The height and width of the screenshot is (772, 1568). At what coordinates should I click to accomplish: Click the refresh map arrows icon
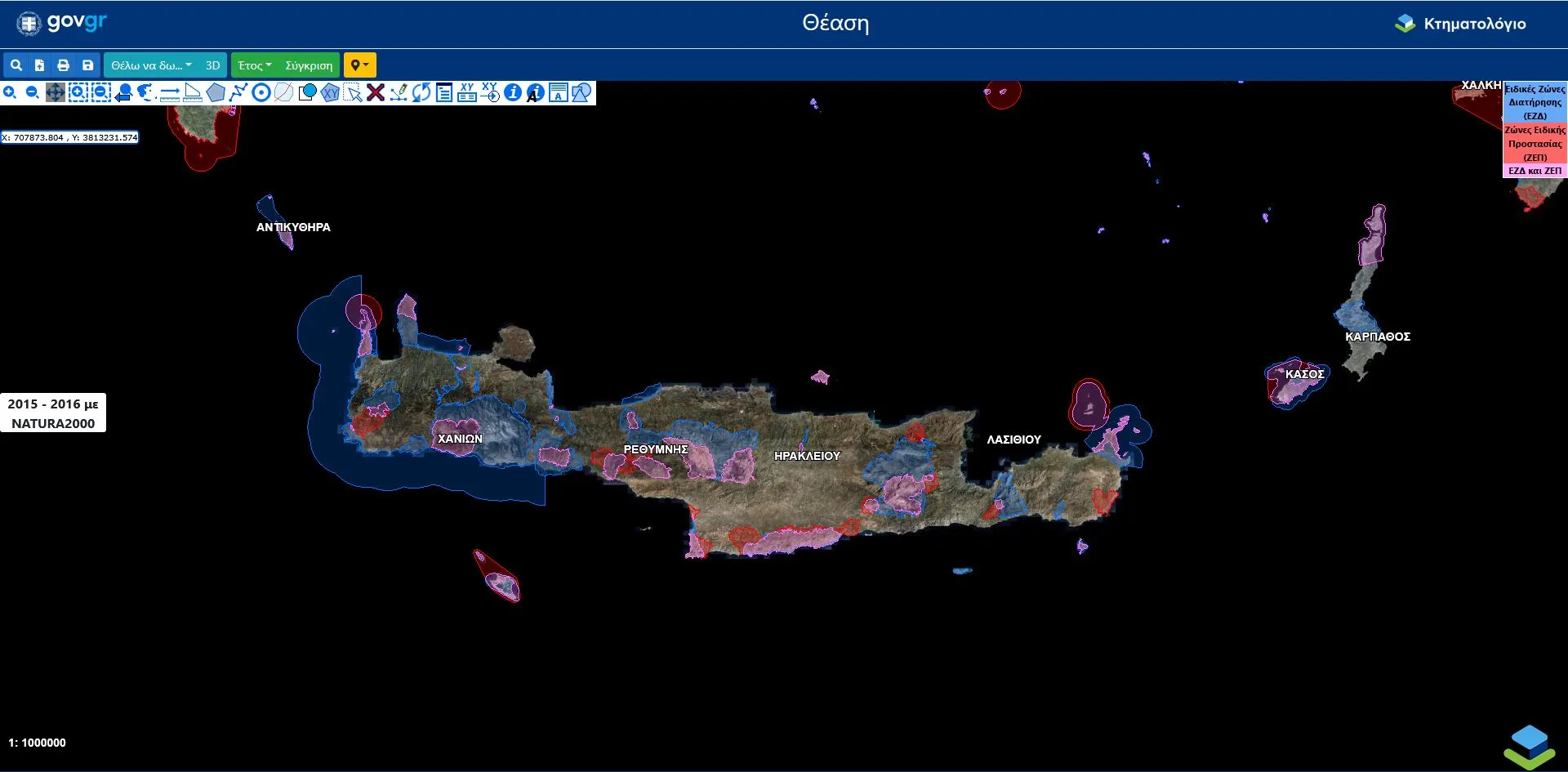pyautogui.click(x=421, y=93)
